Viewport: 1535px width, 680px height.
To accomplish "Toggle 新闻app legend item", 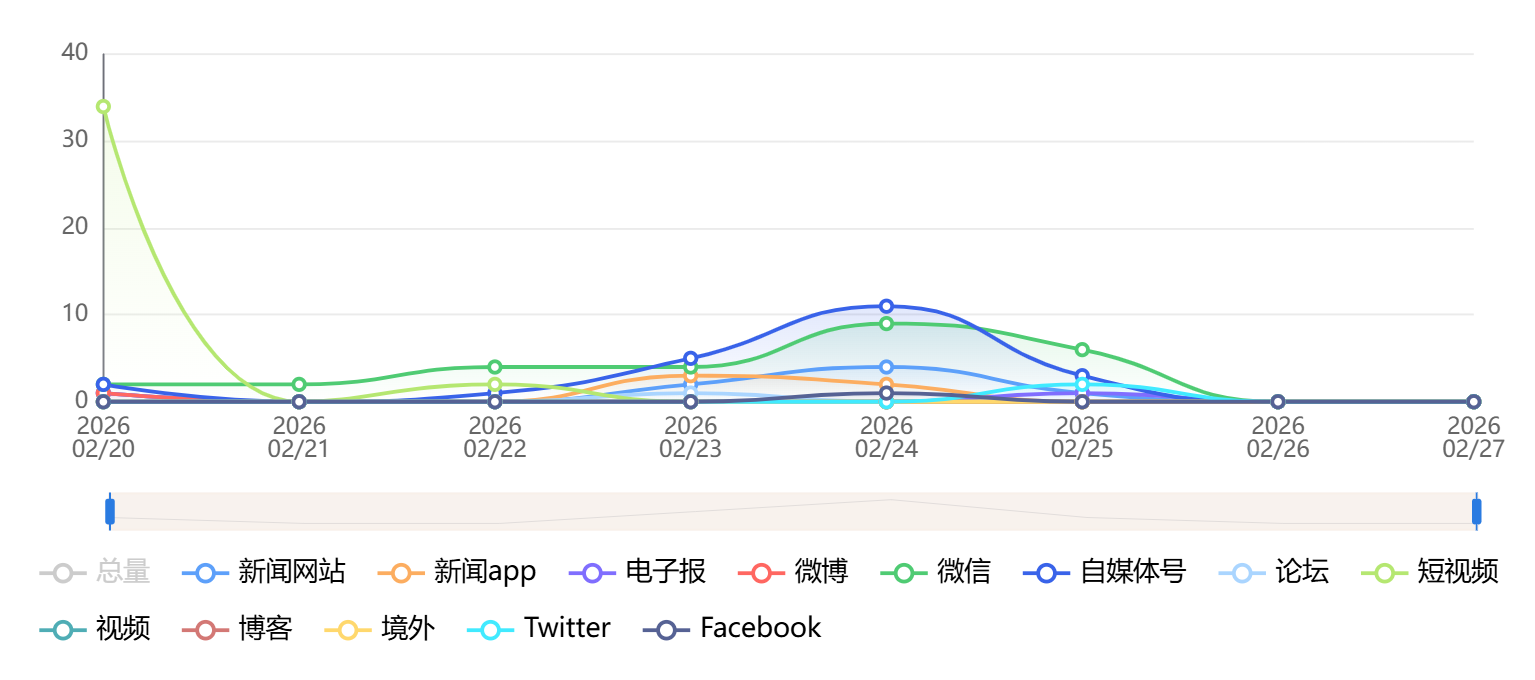I will pyautogui.click(x=457, y=572).
